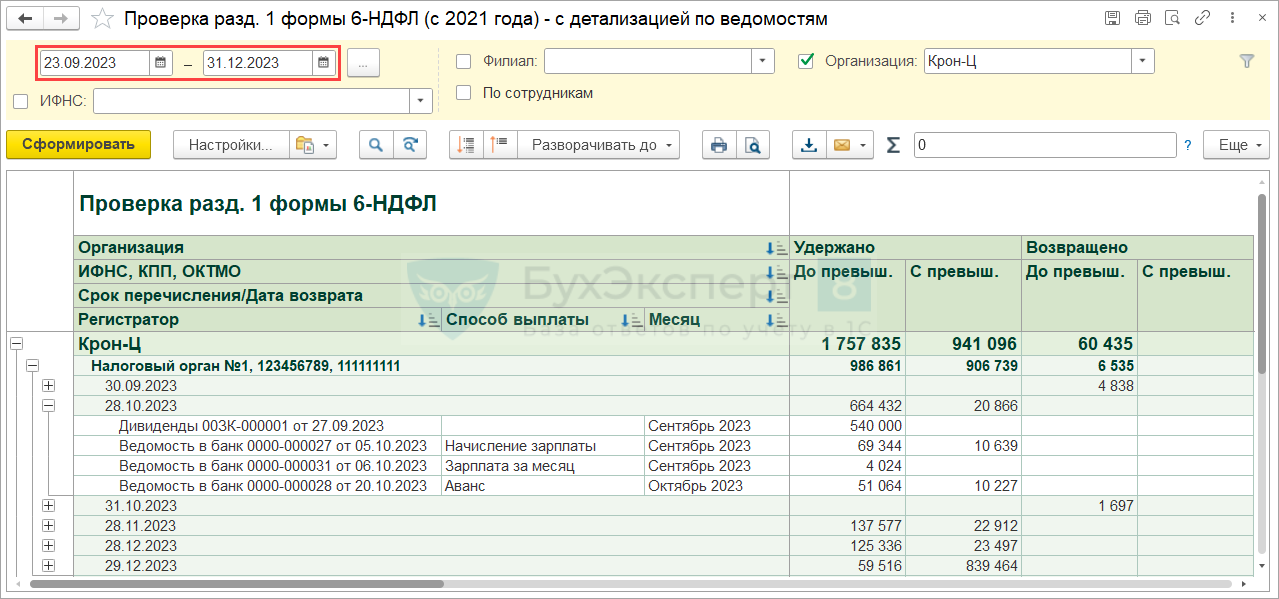This screenshot has height=599, width=1279.
Task: Open the Разворачивать до dropdown
Action: [598, 145]
